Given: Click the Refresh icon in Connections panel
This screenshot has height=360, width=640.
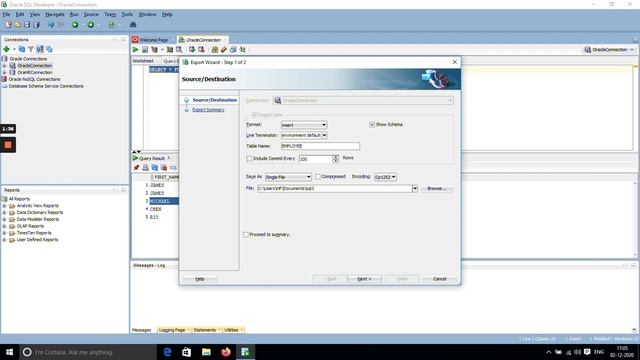Looking at the screenshot, I should pyautogui.click(x=22, y=49).
